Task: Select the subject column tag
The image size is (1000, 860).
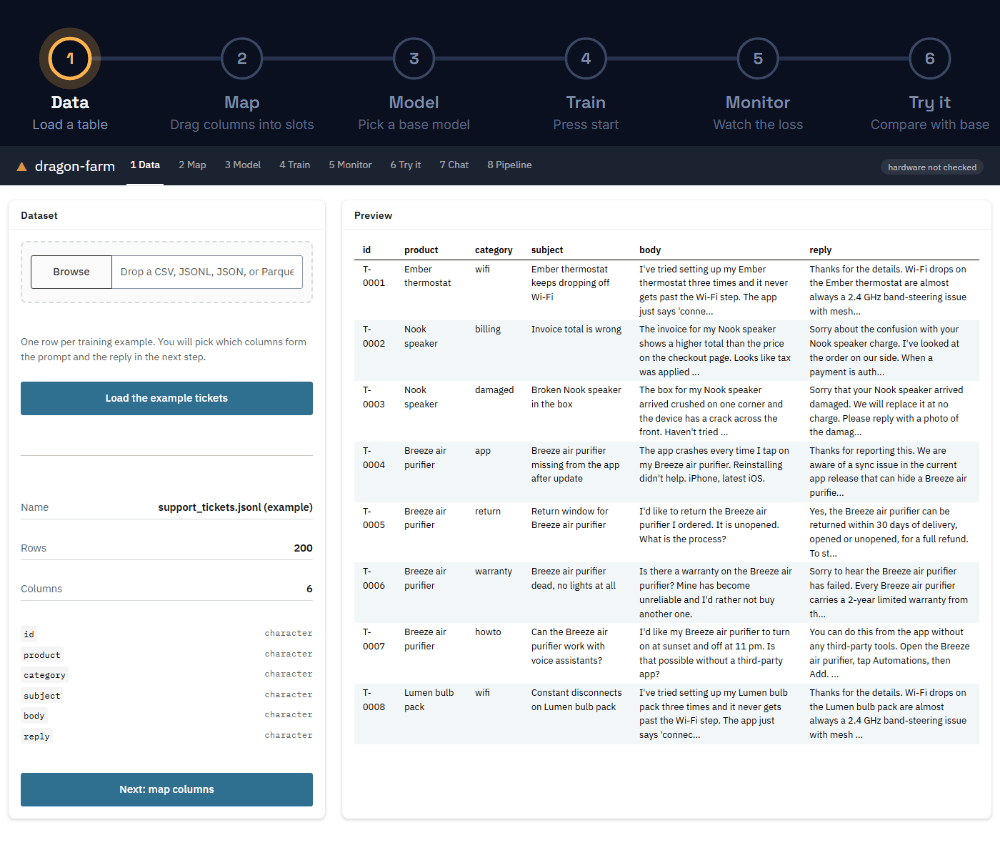Action: (x=42, y=695)
